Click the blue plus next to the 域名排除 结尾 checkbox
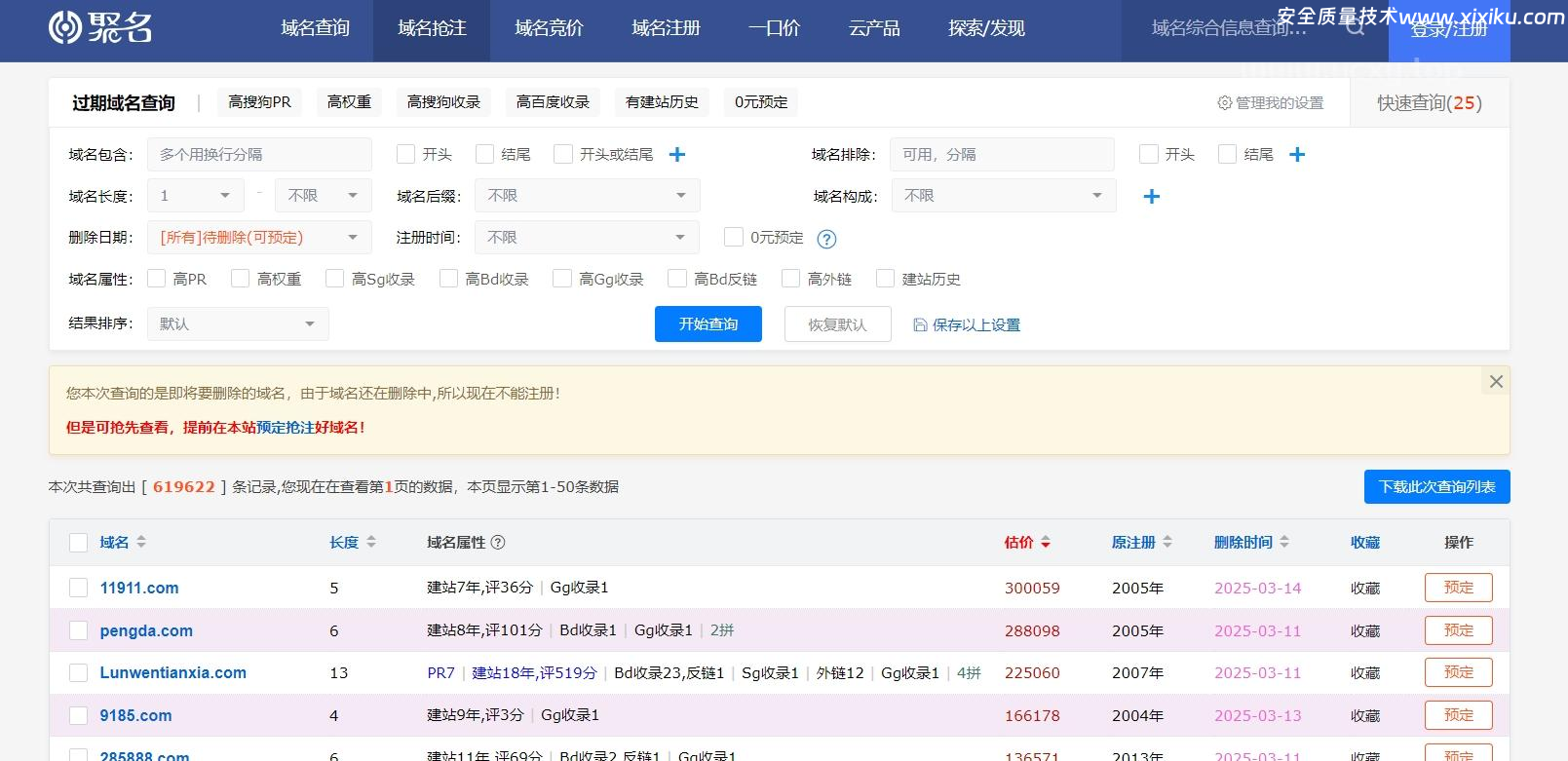Image resolution: width=1568 pixels, height=761 pixels. click(x=1297, y=155)
